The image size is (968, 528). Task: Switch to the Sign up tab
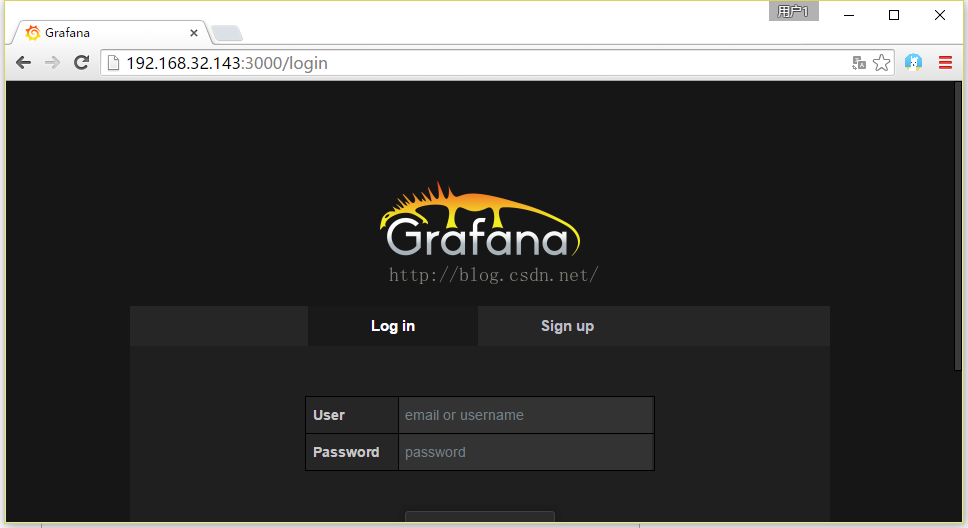567,326
